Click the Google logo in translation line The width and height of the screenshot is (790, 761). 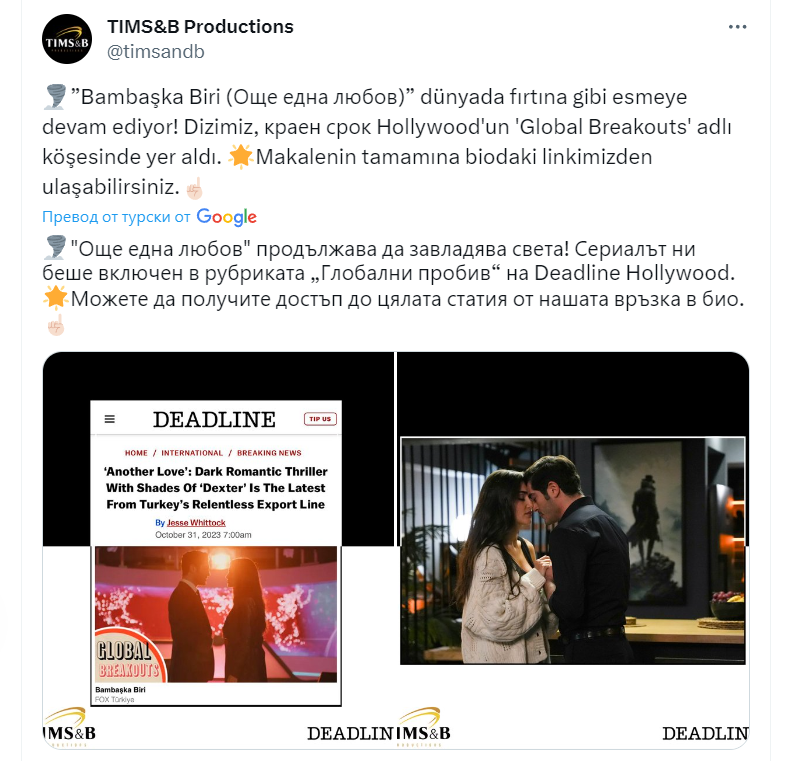coord(227,217)
